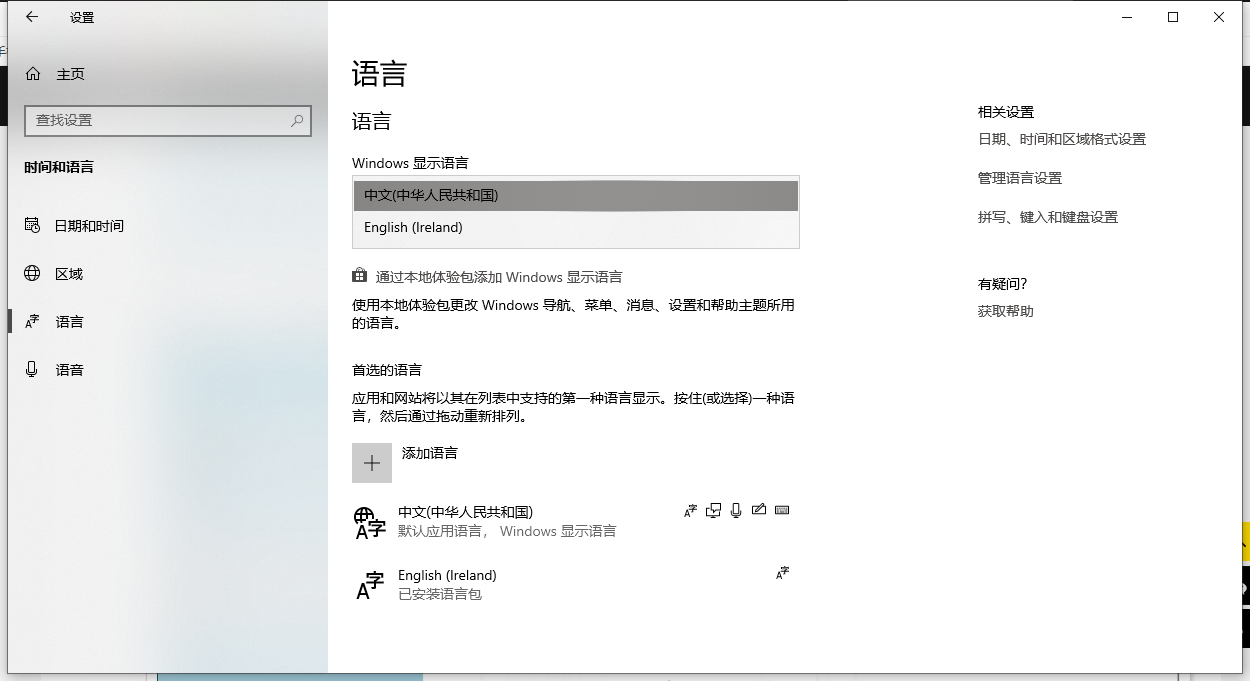Click 相关设置 heading

pyautogui.click(x=1006, y=112)
